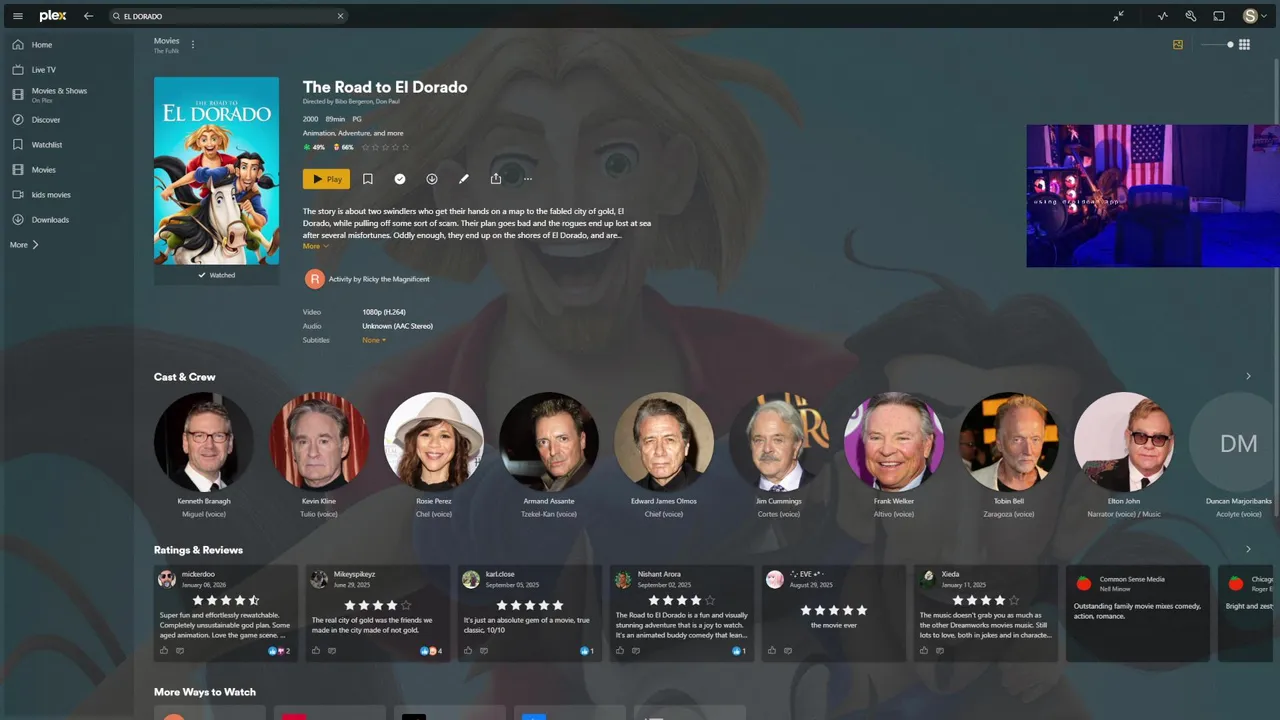Open Elton John cast profile

click(x=1124, y=442)
